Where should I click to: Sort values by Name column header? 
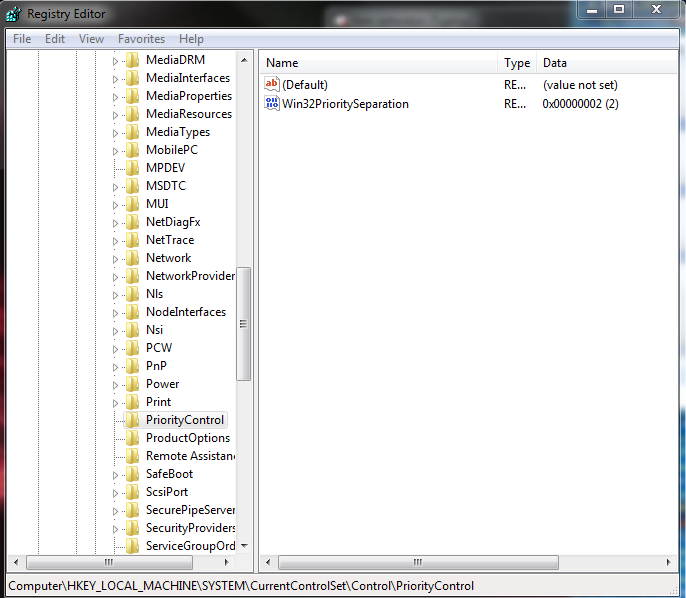click(x=379, y=63)
